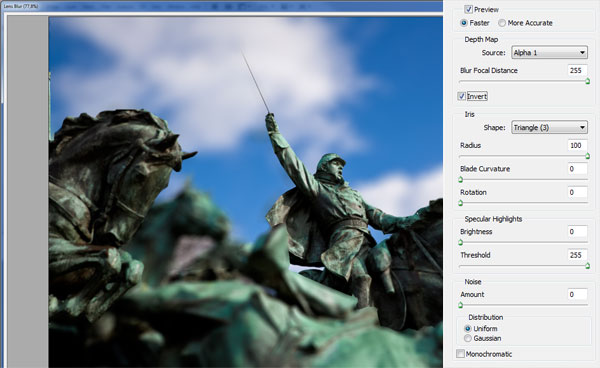Select Gaussian noise distribution
The height and width of the screenshot is (368, 600).
(467, 338)
